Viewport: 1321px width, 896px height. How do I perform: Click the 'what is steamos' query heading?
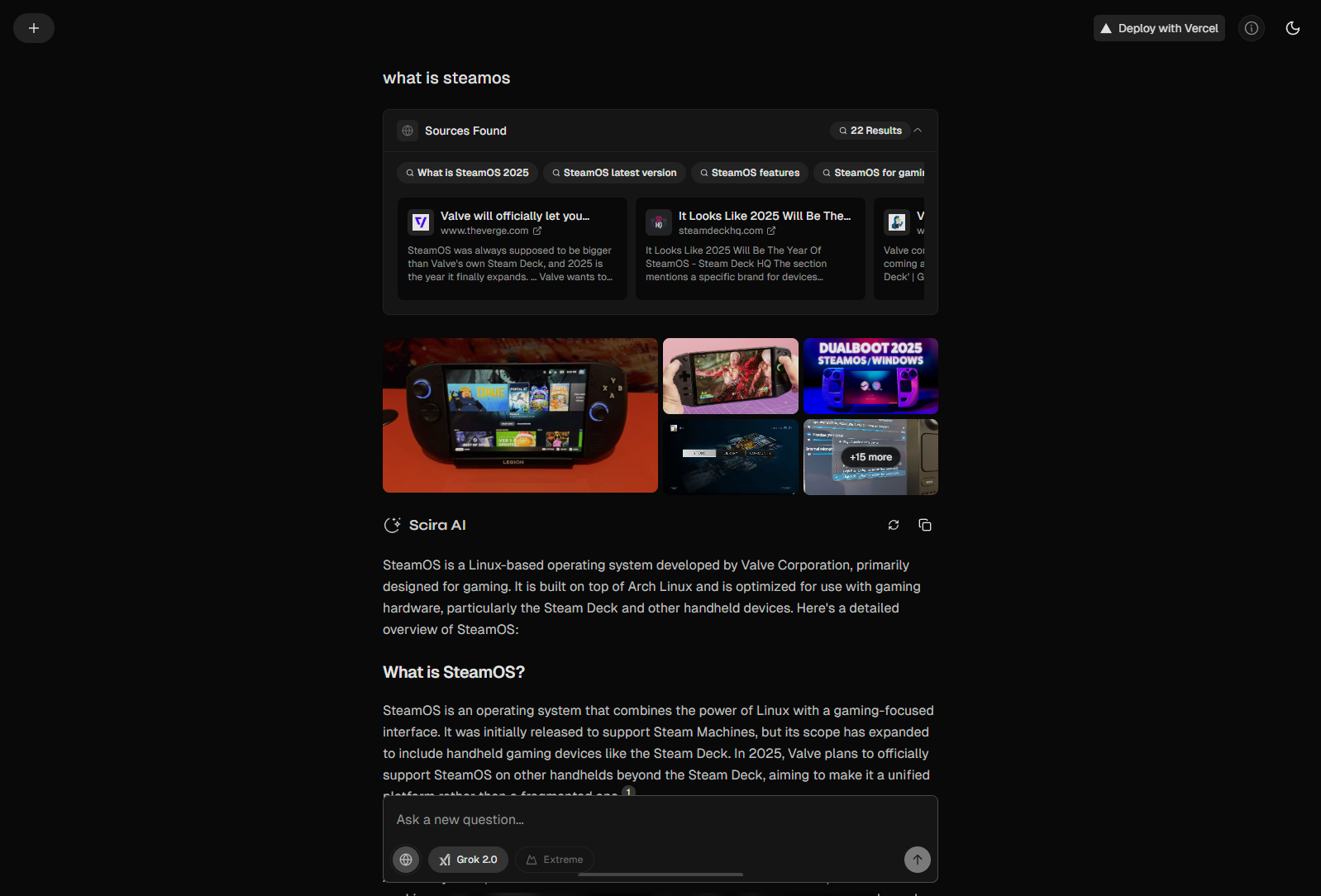pyautogui.click(x=446, y=78)
